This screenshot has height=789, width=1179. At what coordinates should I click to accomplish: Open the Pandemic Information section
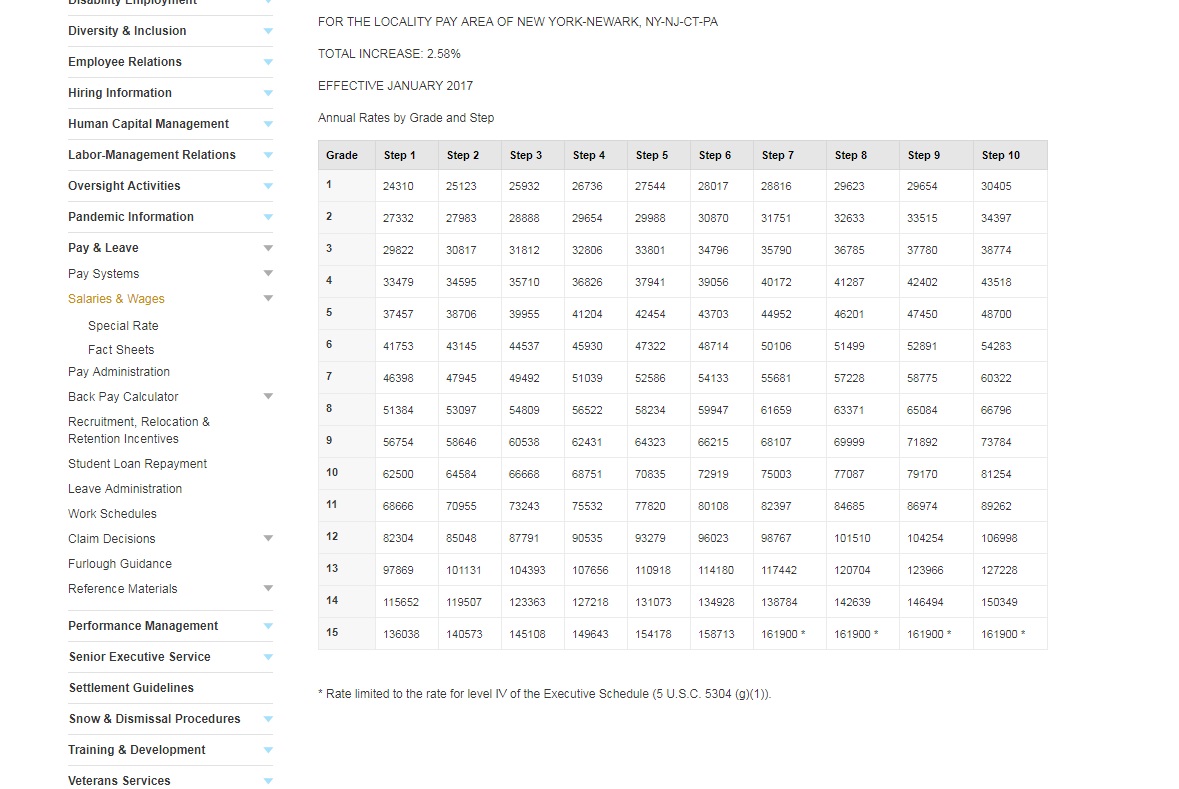[131, 217]
